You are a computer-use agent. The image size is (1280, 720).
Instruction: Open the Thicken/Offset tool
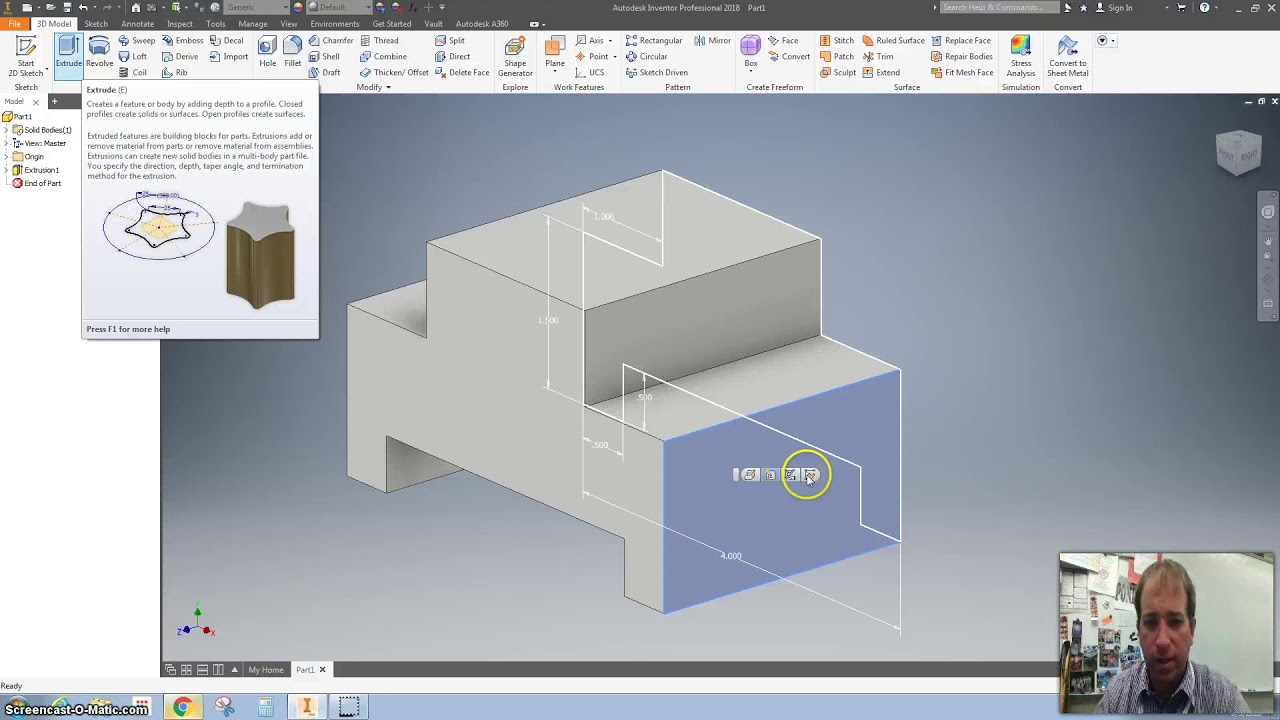click(394, 73)
